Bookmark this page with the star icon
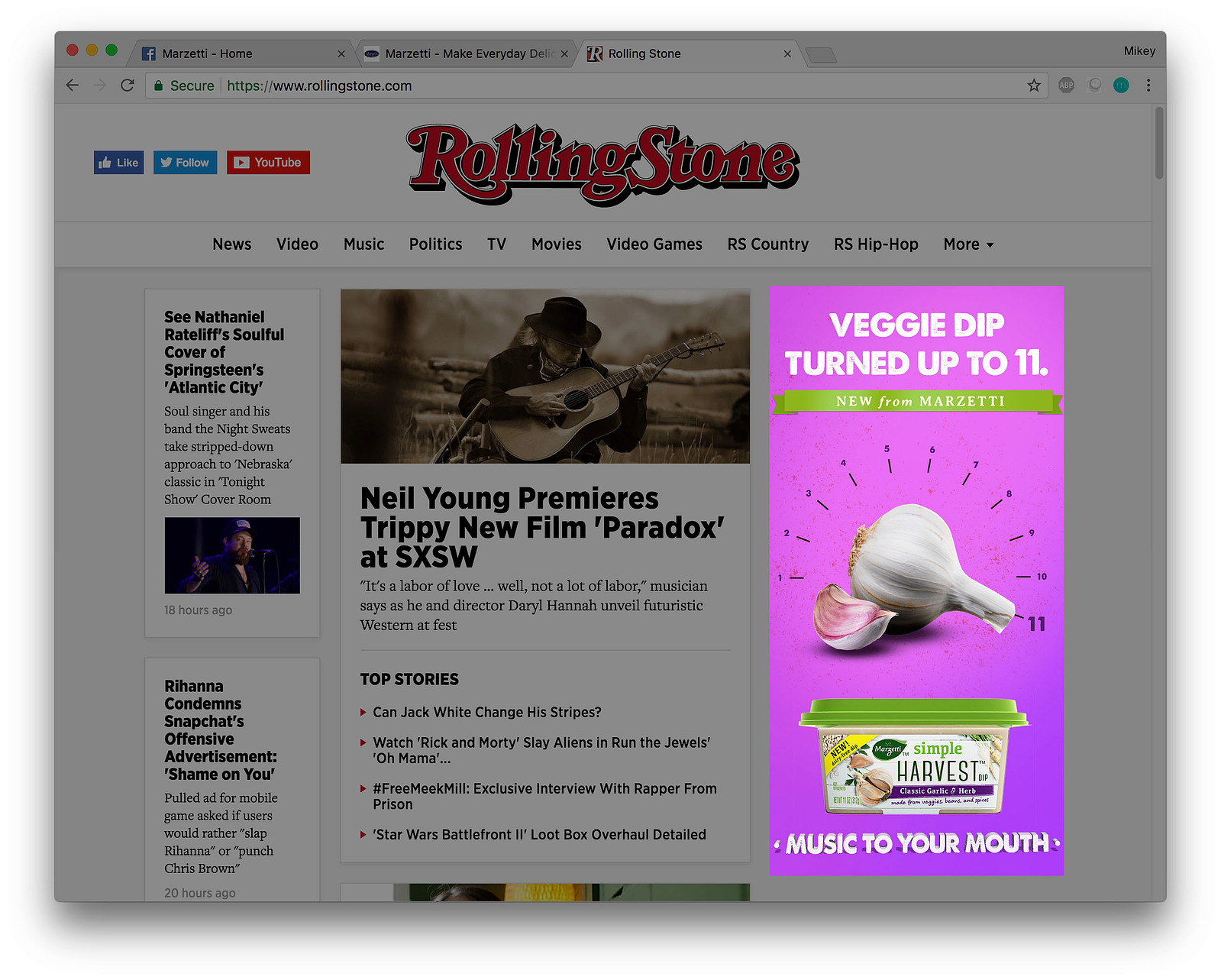The width and height of the screenshot is (1221, 980). pos(1034,86)
